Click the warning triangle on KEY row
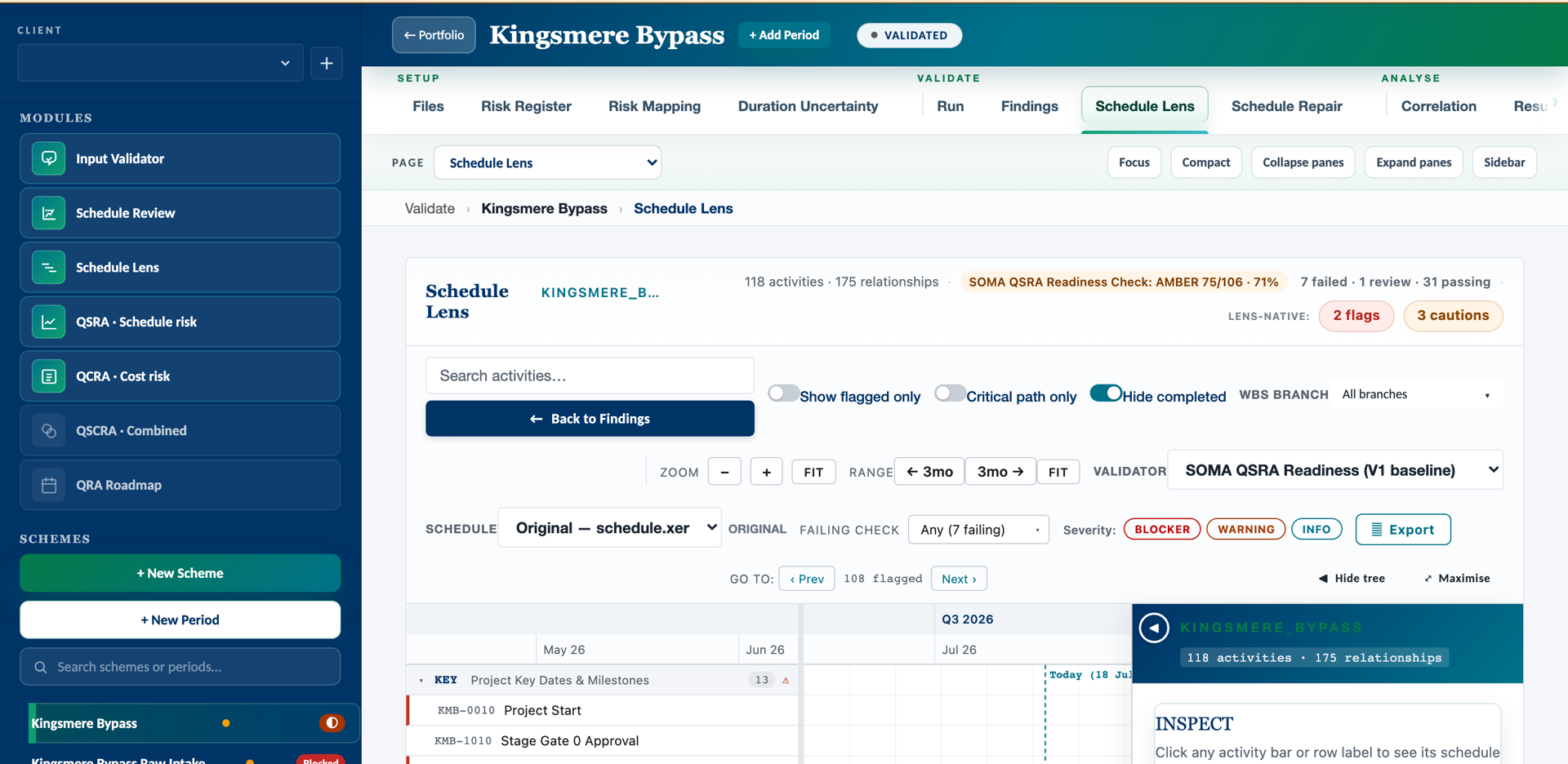Image resolution: width=1568 pixels, height=764 pixels. click(x=786, y=680)
